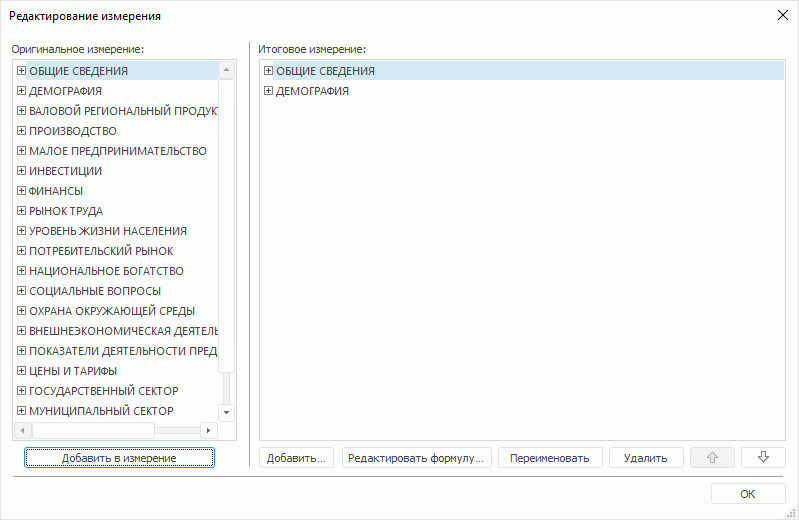Image resolution: width=799 pixels, height=520 pixels.
Task: Select ПРОИЗВОДСТВО in original dimension
Action: (73, 131)
